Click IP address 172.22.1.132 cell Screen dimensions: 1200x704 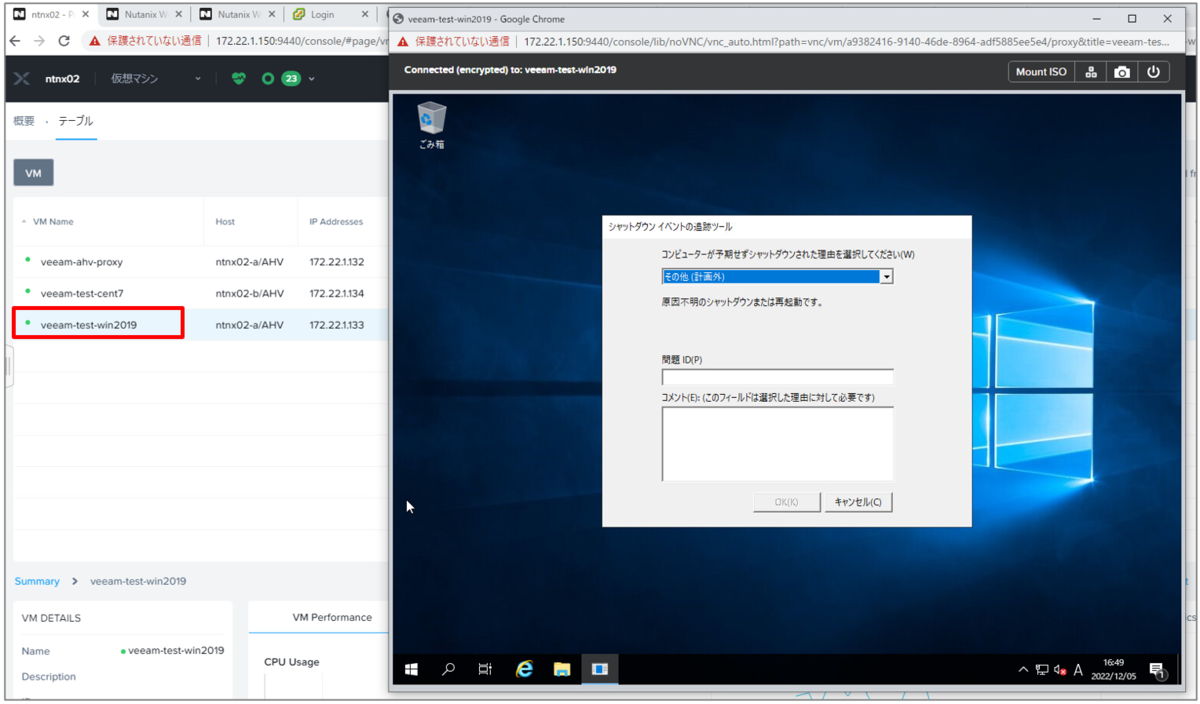point(336,262)
